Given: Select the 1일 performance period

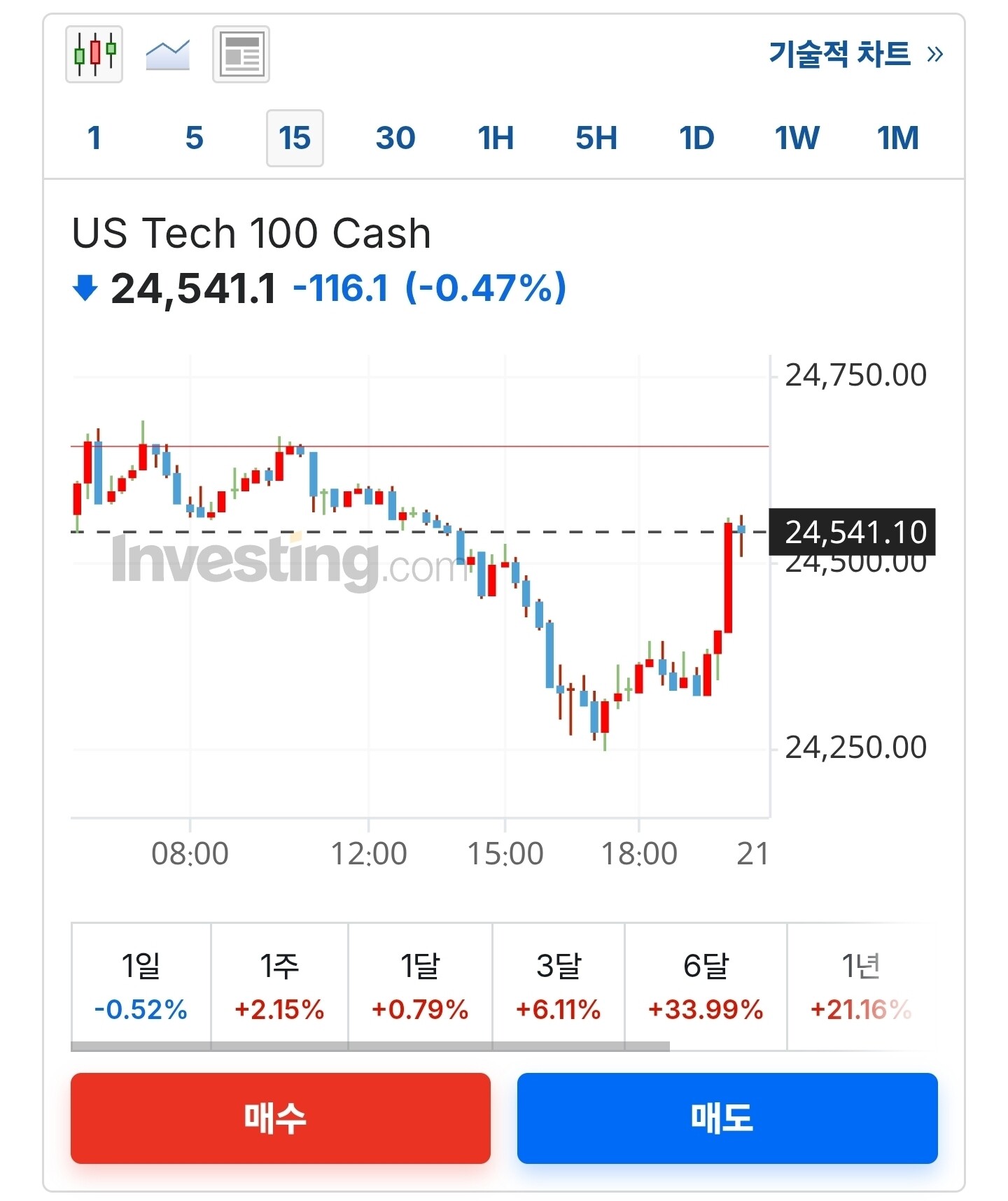Looking at the screenshot, I should (x=141, y=985).
